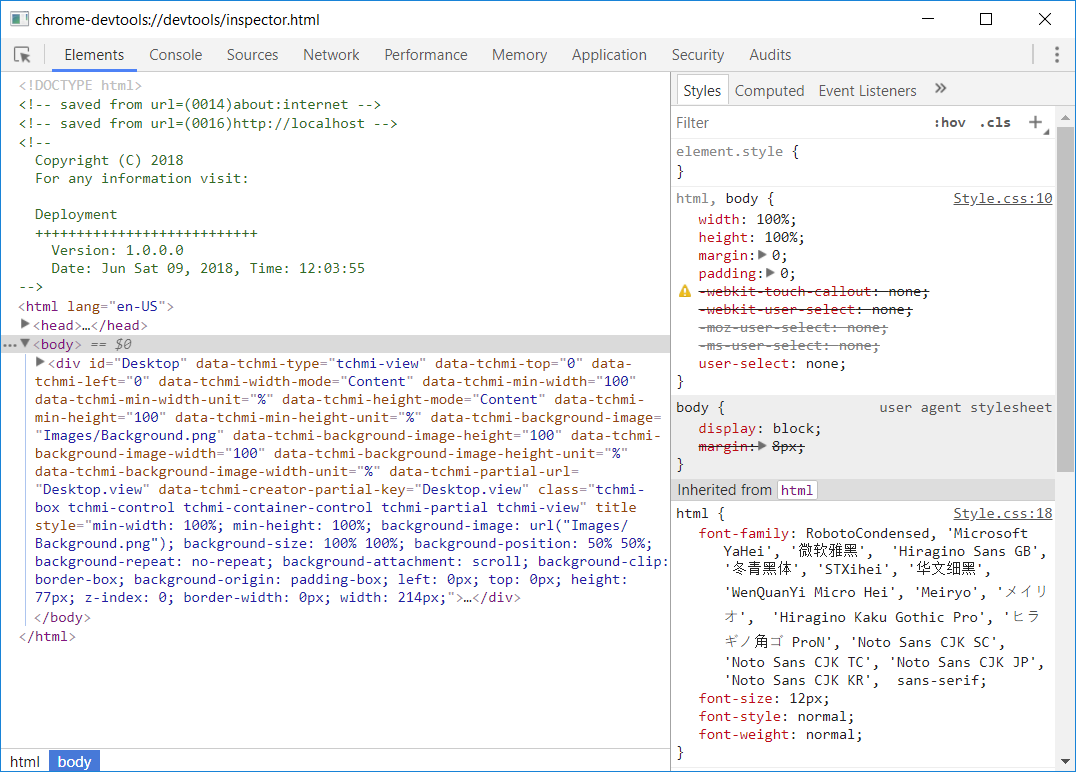Viewport: 1076px width, 772px height.
Task: Expand the head element node
Action: tap(25, 324)
